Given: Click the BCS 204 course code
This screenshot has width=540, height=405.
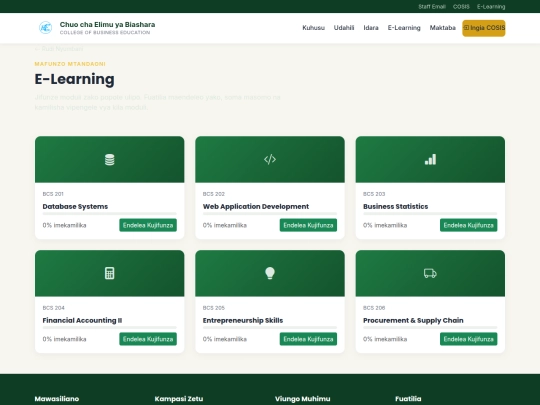Looking at the screenshot, I should point(53,308).
